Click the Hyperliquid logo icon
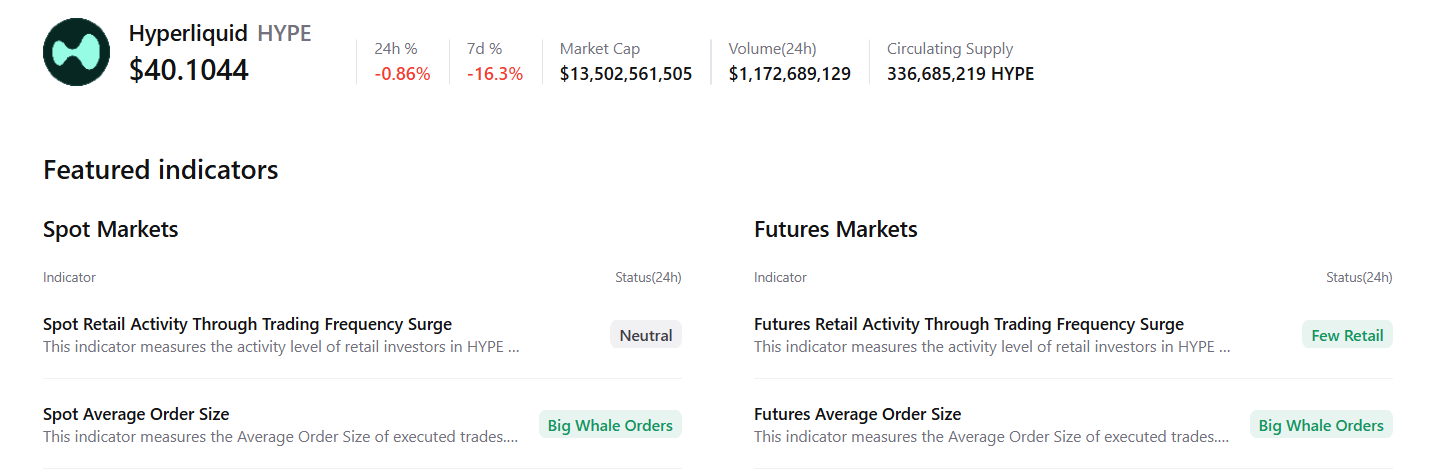1432x473 pixels. coord(76,52)
